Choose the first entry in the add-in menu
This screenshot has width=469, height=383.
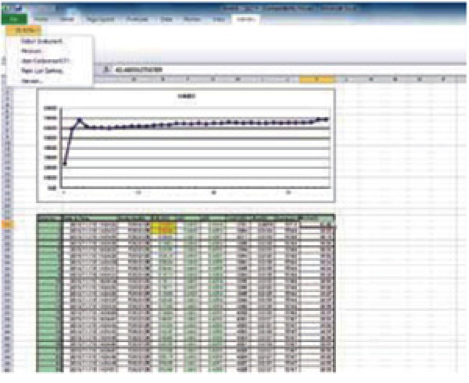(42, 41)
